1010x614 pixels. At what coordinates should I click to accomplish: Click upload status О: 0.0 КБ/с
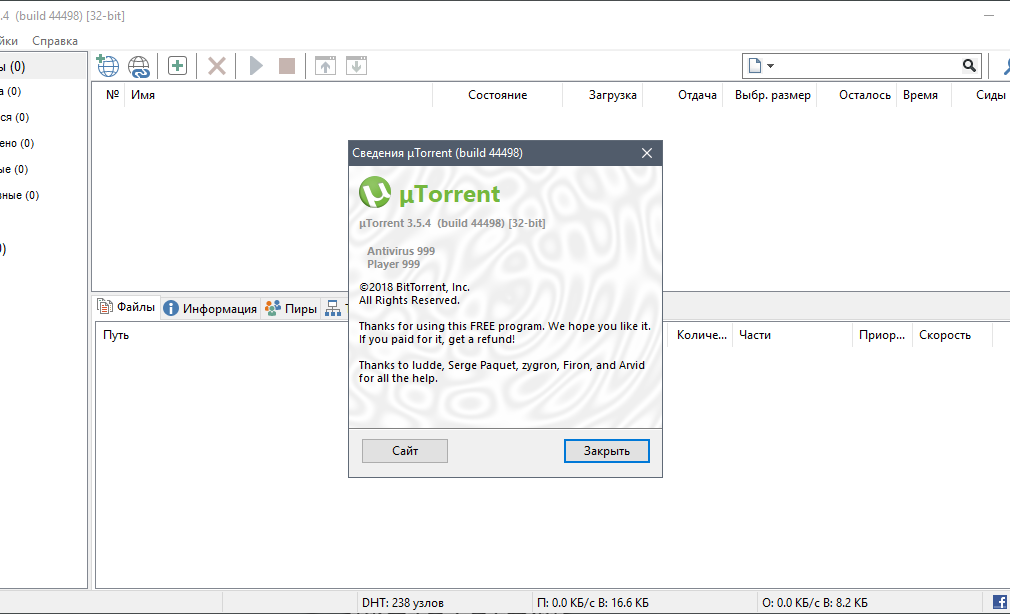tap(815, 603)
